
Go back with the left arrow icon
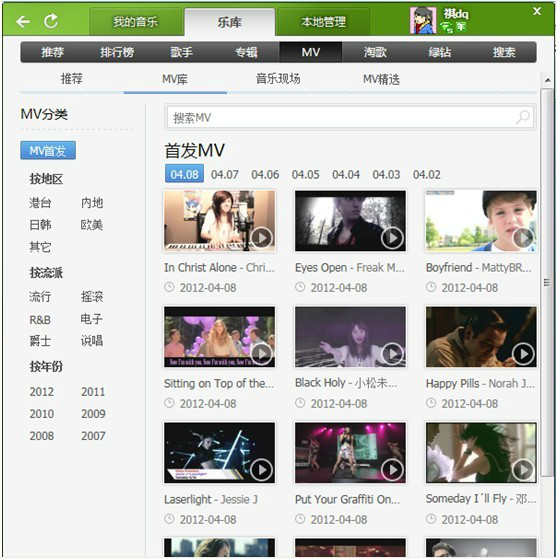tap(23, 22)
